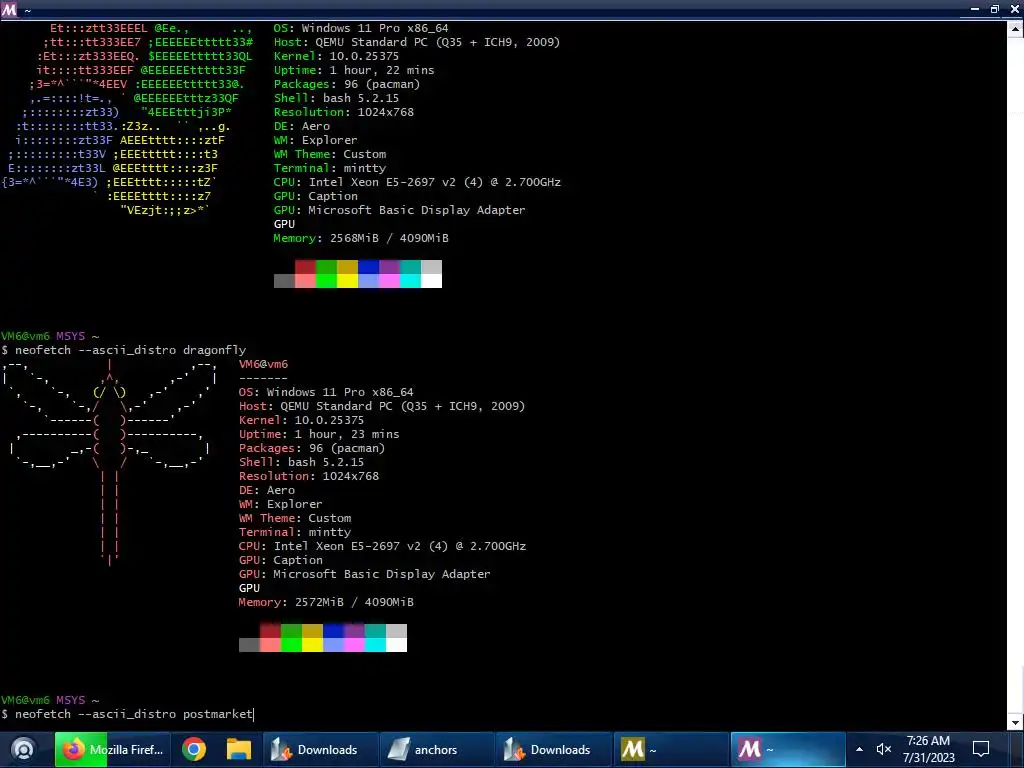Click dark blue block in upper neofetch palette
1024x768 pixels.
(368, 266)
